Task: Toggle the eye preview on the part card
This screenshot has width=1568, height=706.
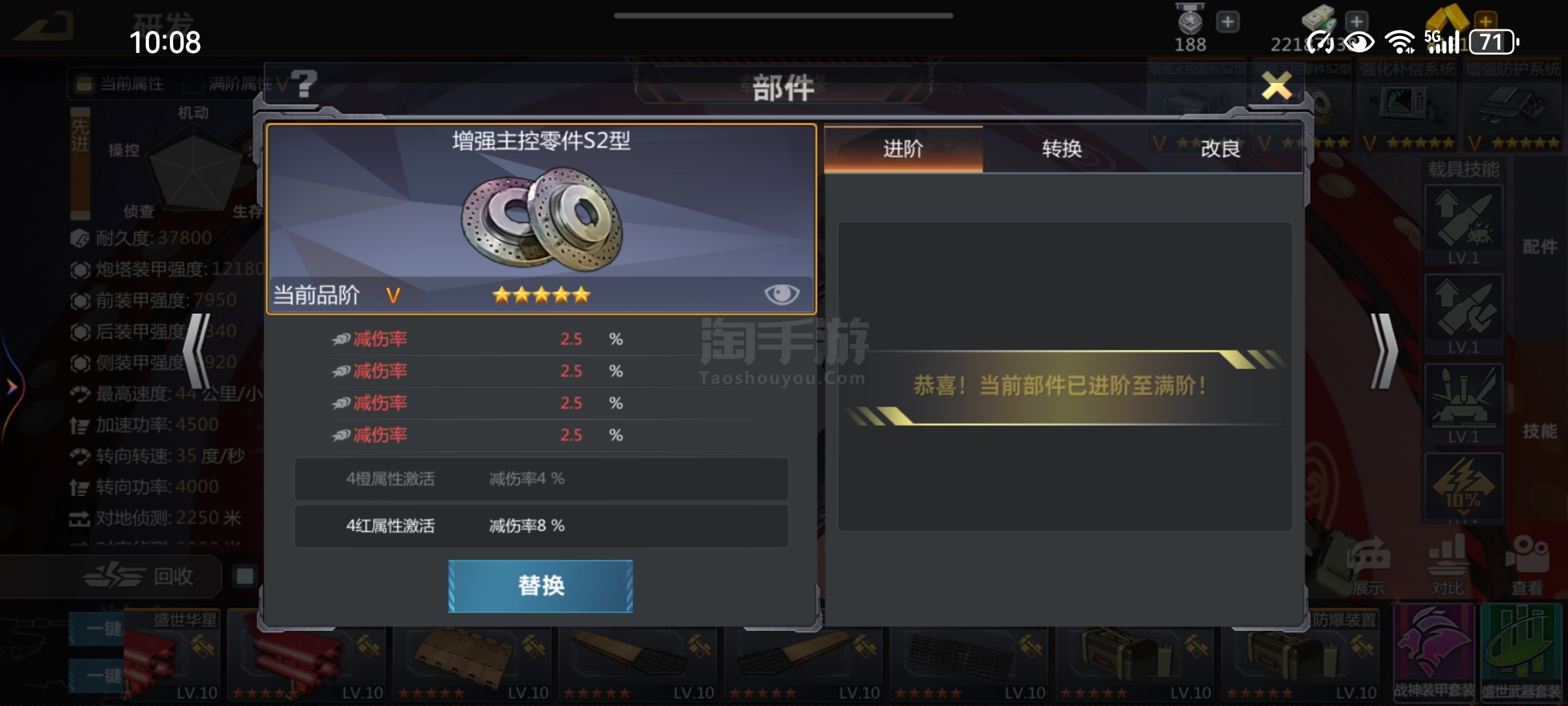Action: coord(781,295)
